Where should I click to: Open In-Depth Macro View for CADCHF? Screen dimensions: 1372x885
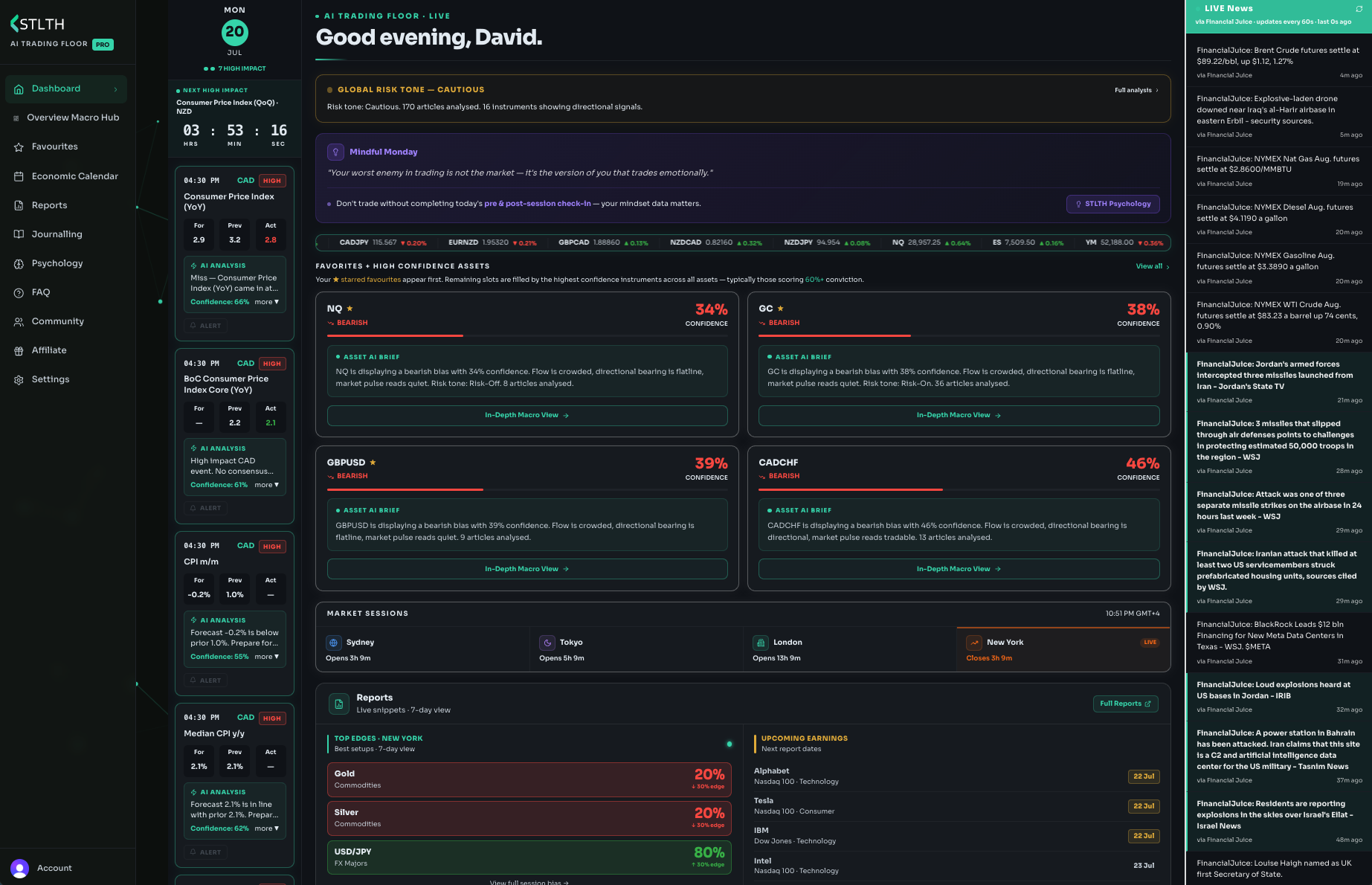click(959, 569)
